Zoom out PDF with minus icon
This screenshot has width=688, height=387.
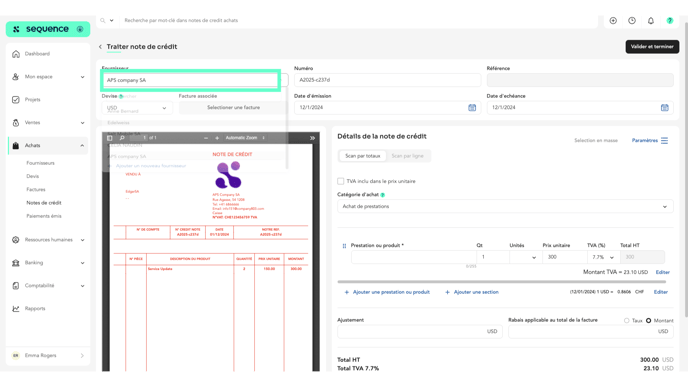point(206,138)
